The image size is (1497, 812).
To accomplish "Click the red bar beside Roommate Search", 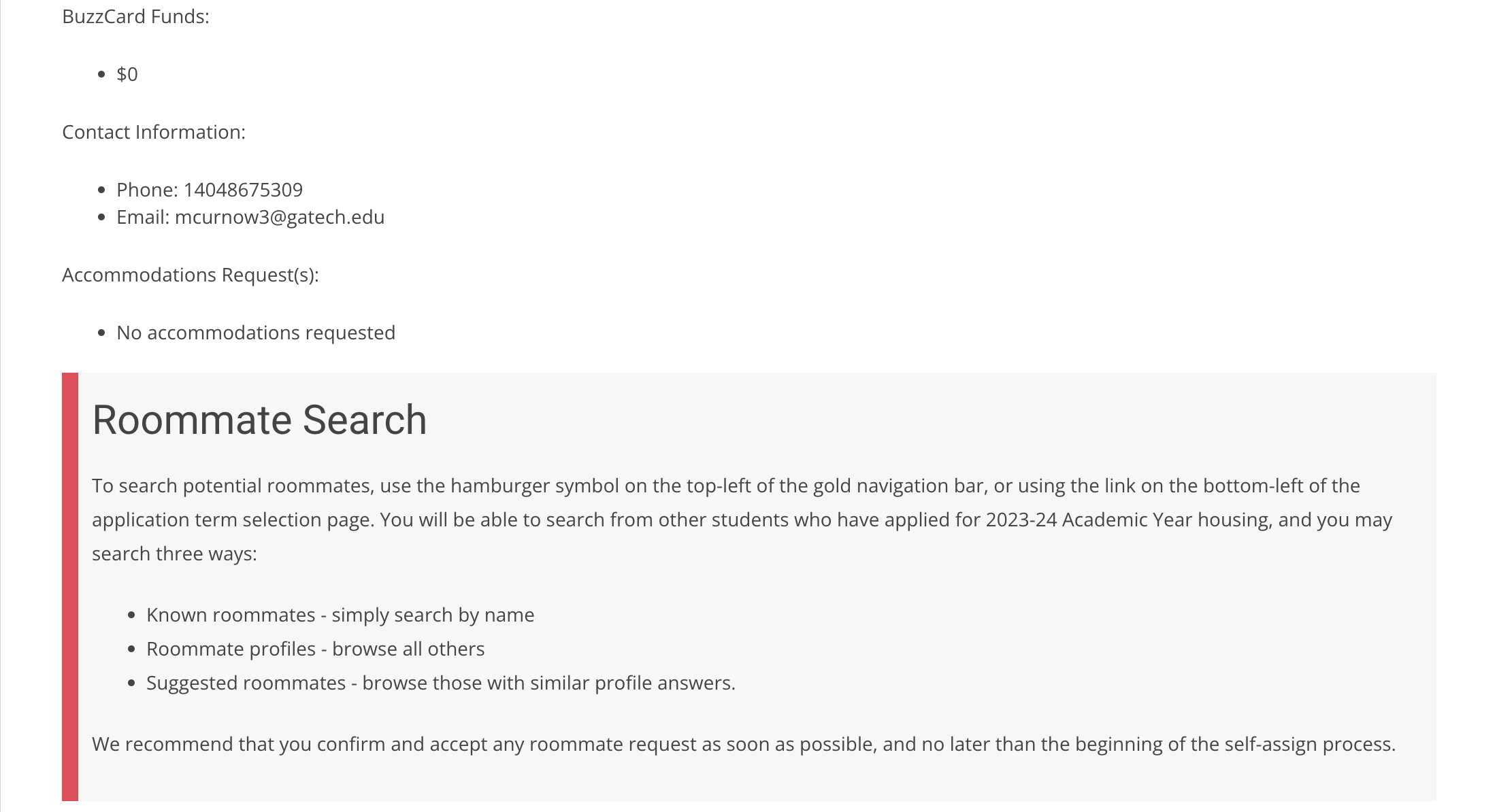I will (x=70, y=586).
